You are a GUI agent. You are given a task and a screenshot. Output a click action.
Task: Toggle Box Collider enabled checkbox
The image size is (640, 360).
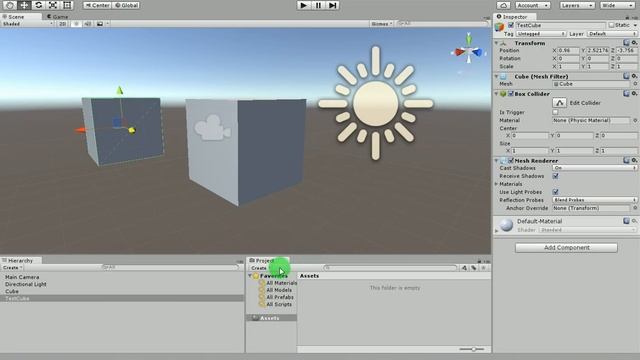click(511, 94)
